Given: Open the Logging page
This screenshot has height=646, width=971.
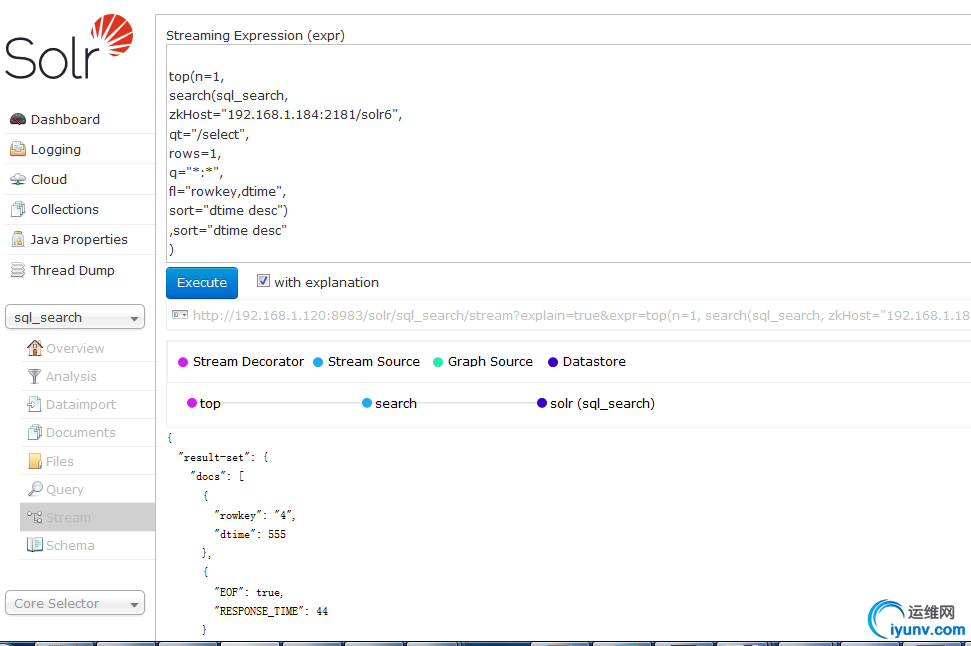Looking at the screenshot, I should coord(56,149).
